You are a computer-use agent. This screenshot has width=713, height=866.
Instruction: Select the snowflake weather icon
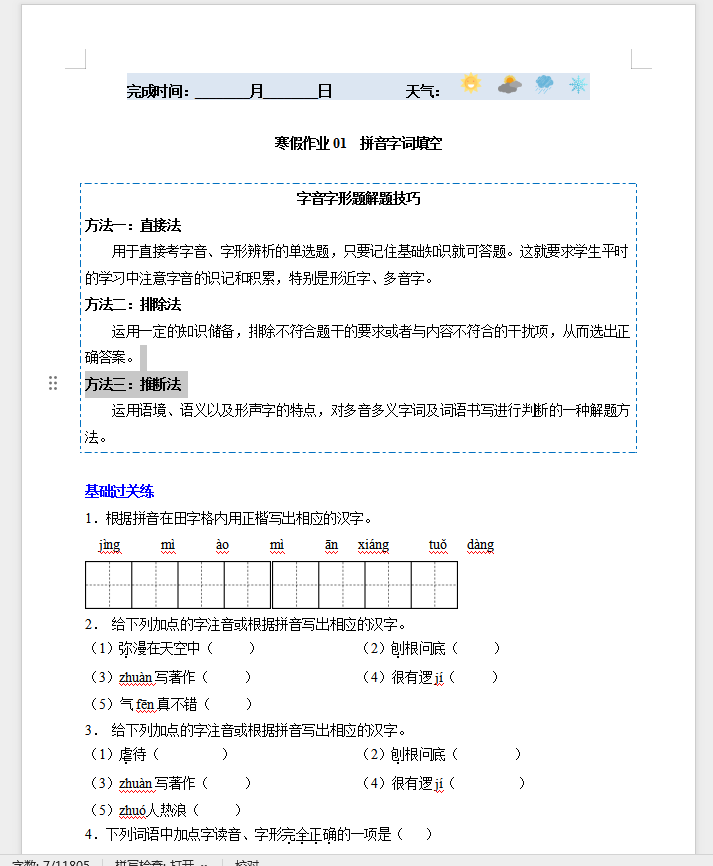[578, 85]
